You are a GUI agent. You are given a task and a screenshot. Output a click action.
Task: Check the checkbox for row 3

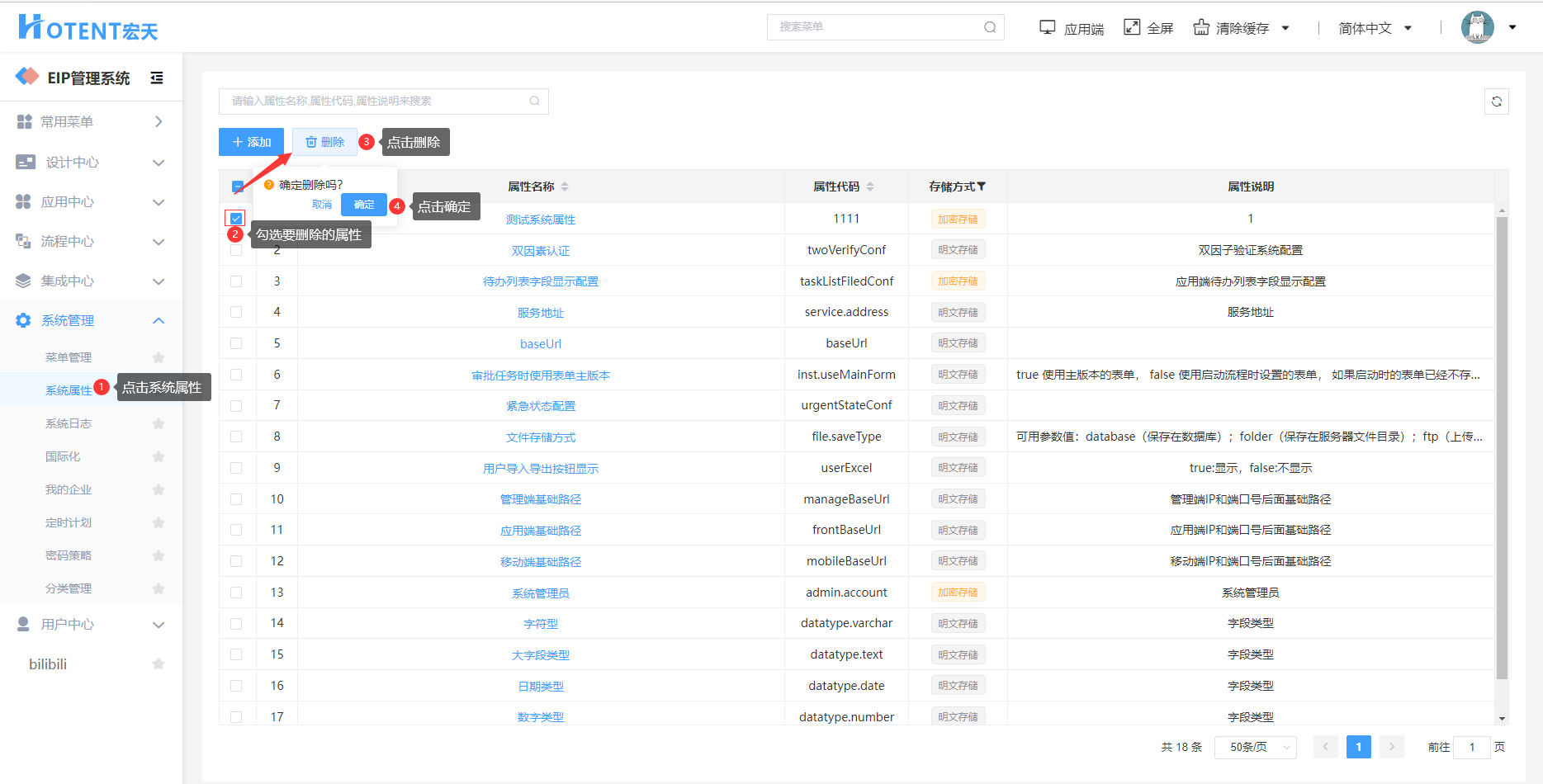click(236, 281)
